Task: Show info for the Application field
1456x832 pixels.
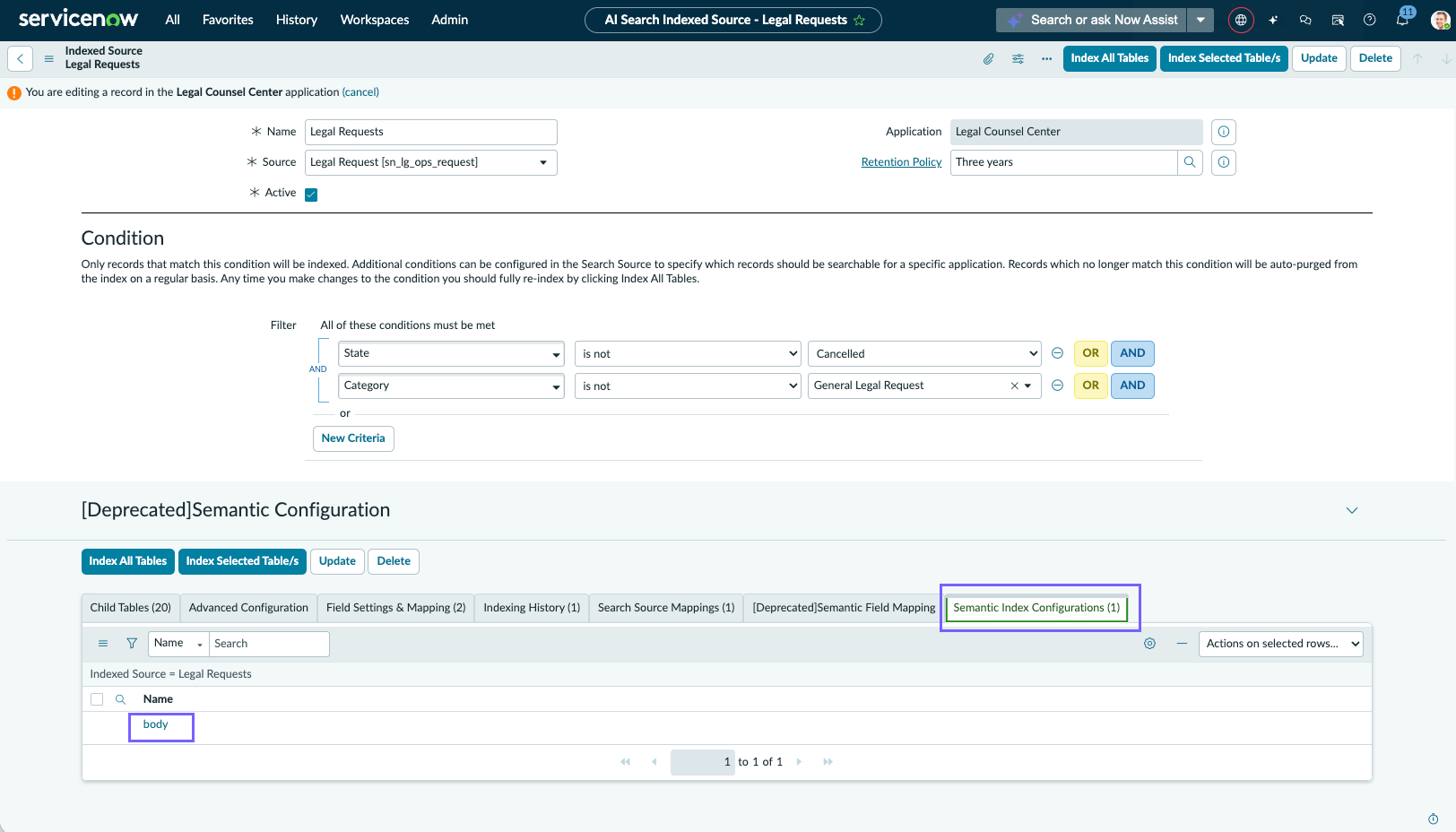Action: pyautogui.click(x=1224, y=132)
